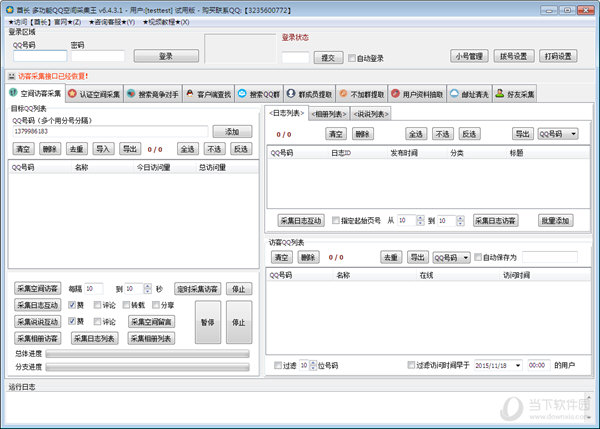This screenshot has width=600, height=429.
Task: Click 采集日志访客 button
Action: tap(496, 220)
